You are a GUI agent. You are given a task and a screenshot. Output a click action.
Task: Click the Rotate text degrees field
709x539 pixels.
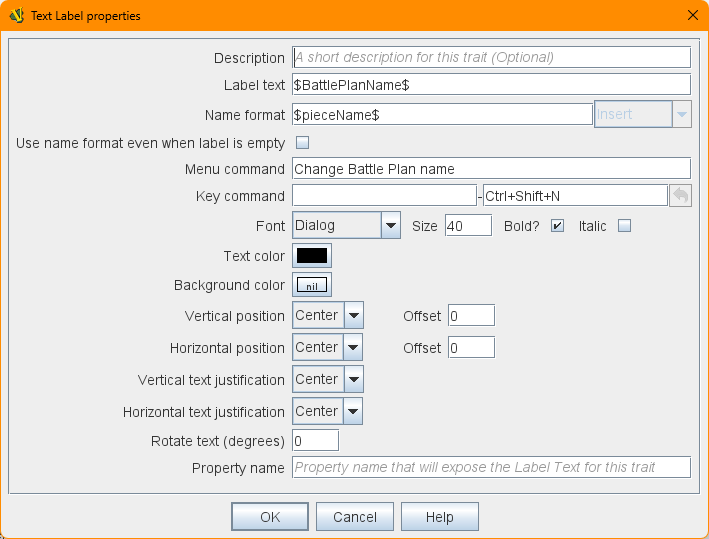(x=315, y=441)
